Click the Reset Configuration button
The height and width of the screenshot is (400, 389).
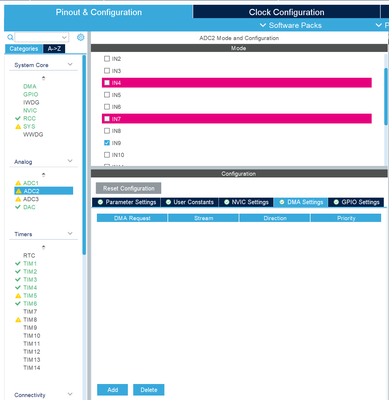click(129, 188)
